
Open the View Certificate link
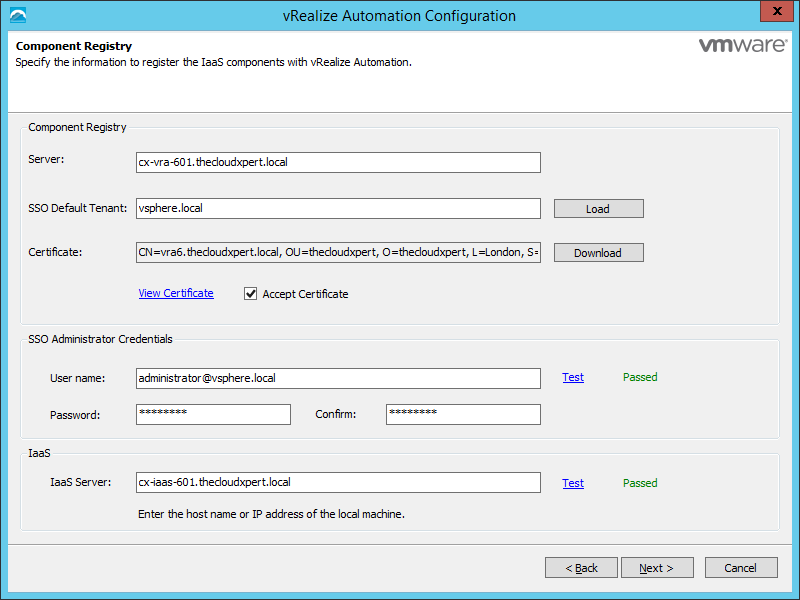point(176,293)
